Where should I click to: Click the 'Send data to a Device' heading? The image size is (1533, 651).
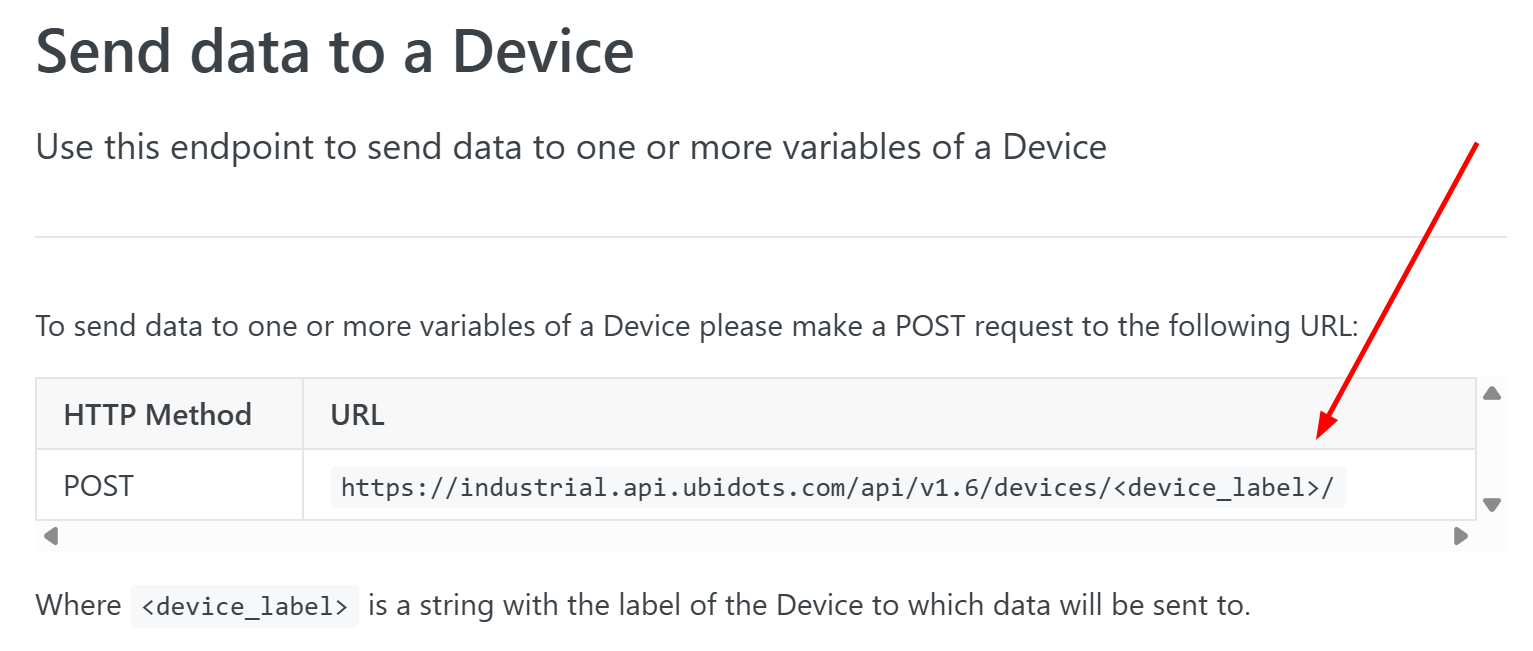click(x=334, y=50)
